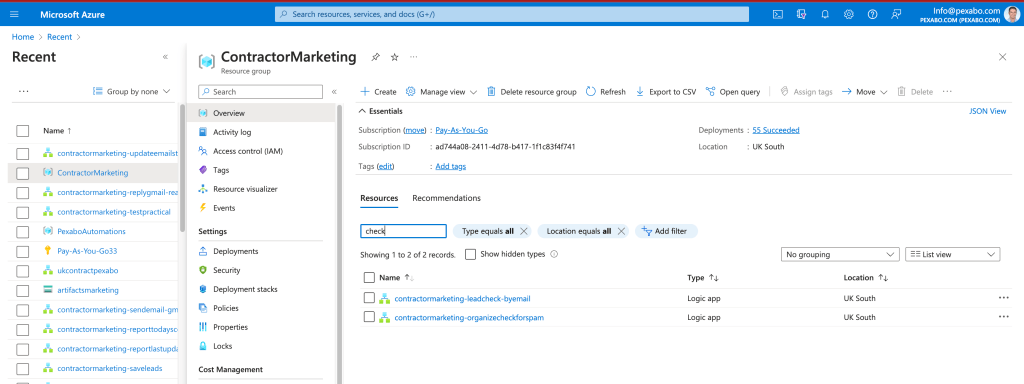
Task: Open Deployment stacks under Settings
Action: point(245,289)
